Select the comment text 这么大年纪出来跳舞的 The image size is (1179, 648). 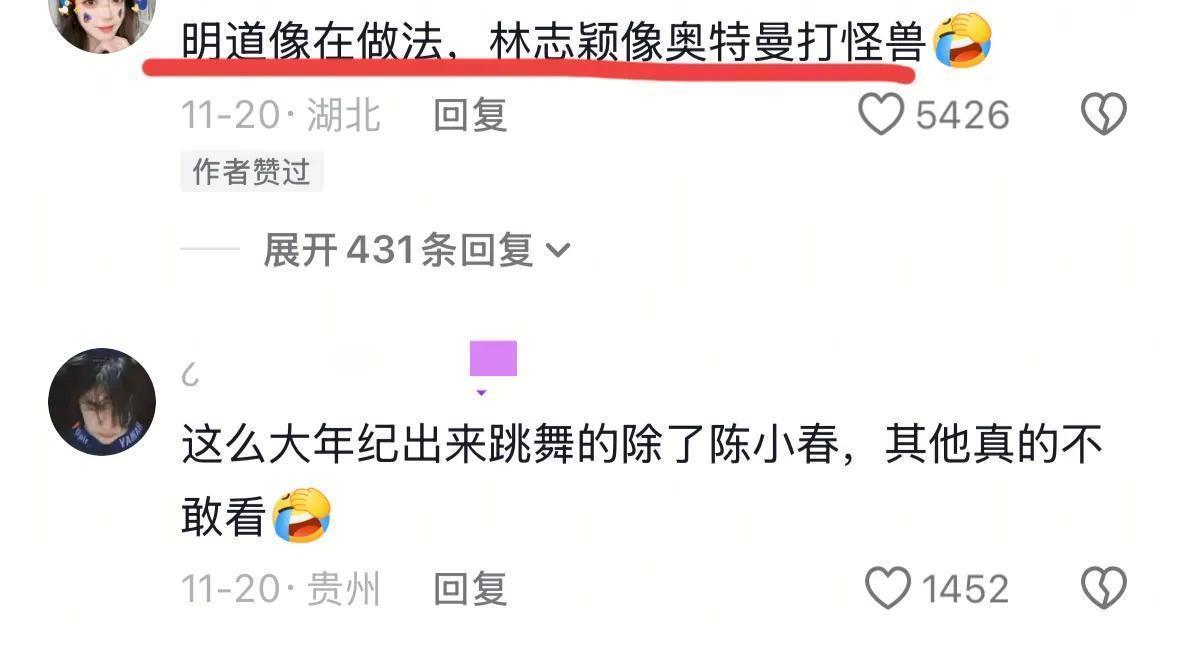400,444
